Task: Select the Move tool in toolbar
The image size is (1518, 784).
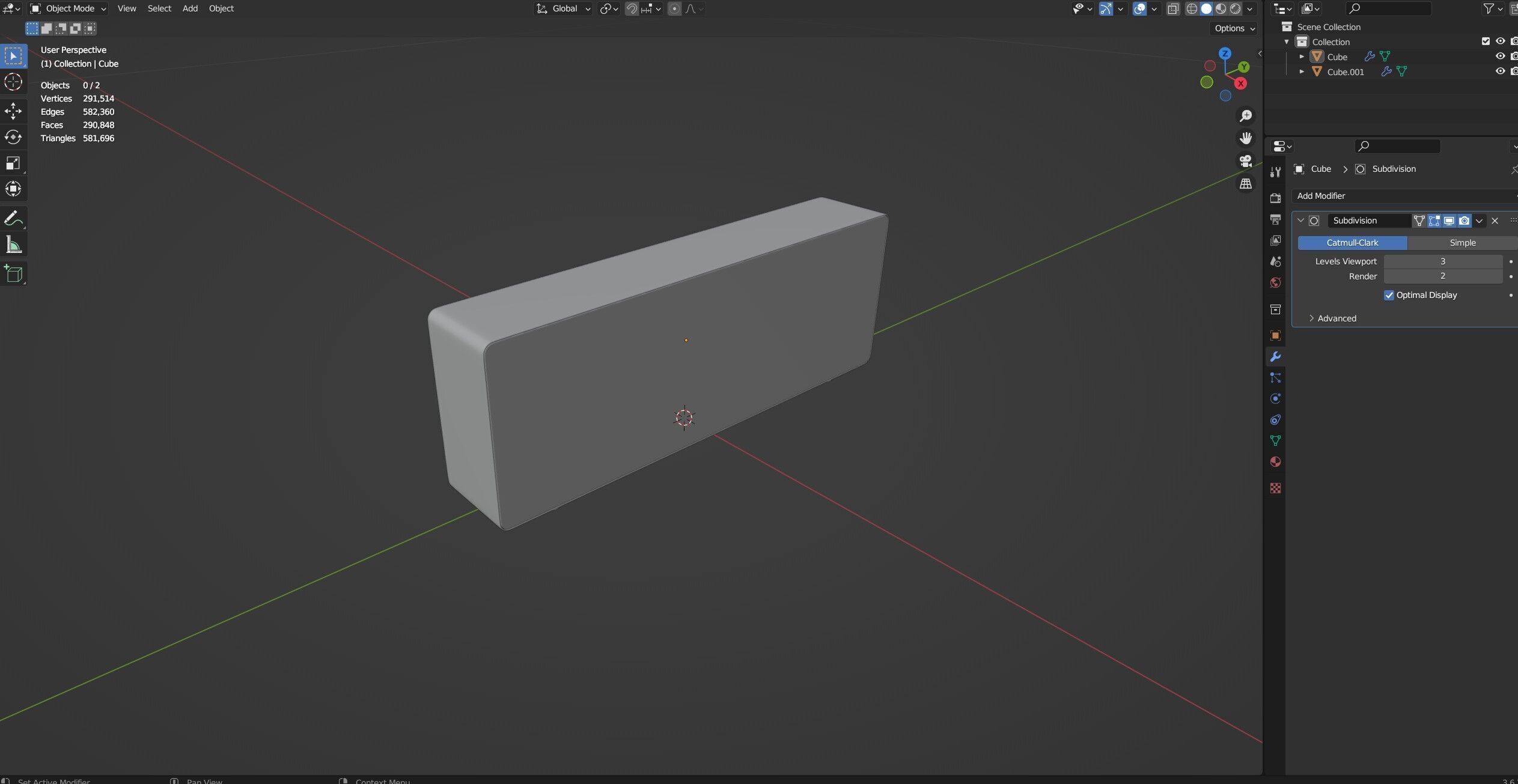Action: [13, 111]
